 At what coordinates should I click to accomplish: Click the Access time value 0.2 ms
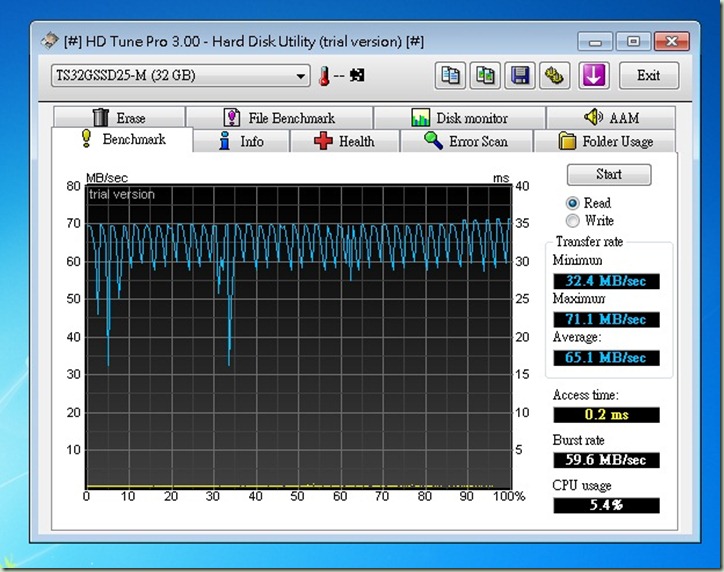pyautogui.click(x=606, y=415)
